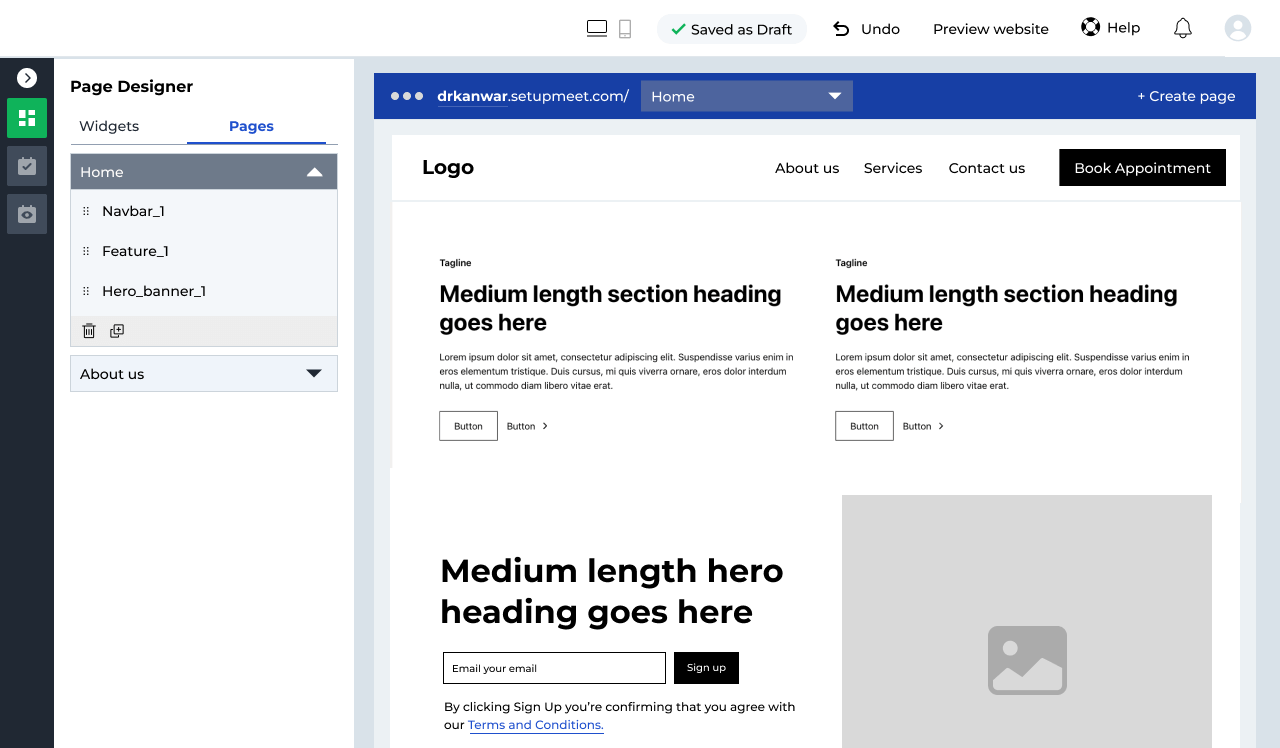Duplicate the page using copy icon
The image size is (1280, 748).
(x=117, y=331)
